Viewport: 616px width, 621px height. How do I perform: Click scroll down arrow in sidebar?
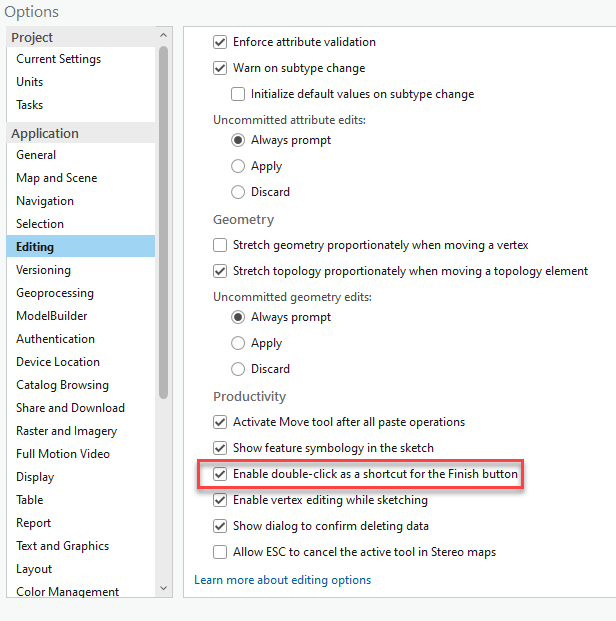(164, 588)
